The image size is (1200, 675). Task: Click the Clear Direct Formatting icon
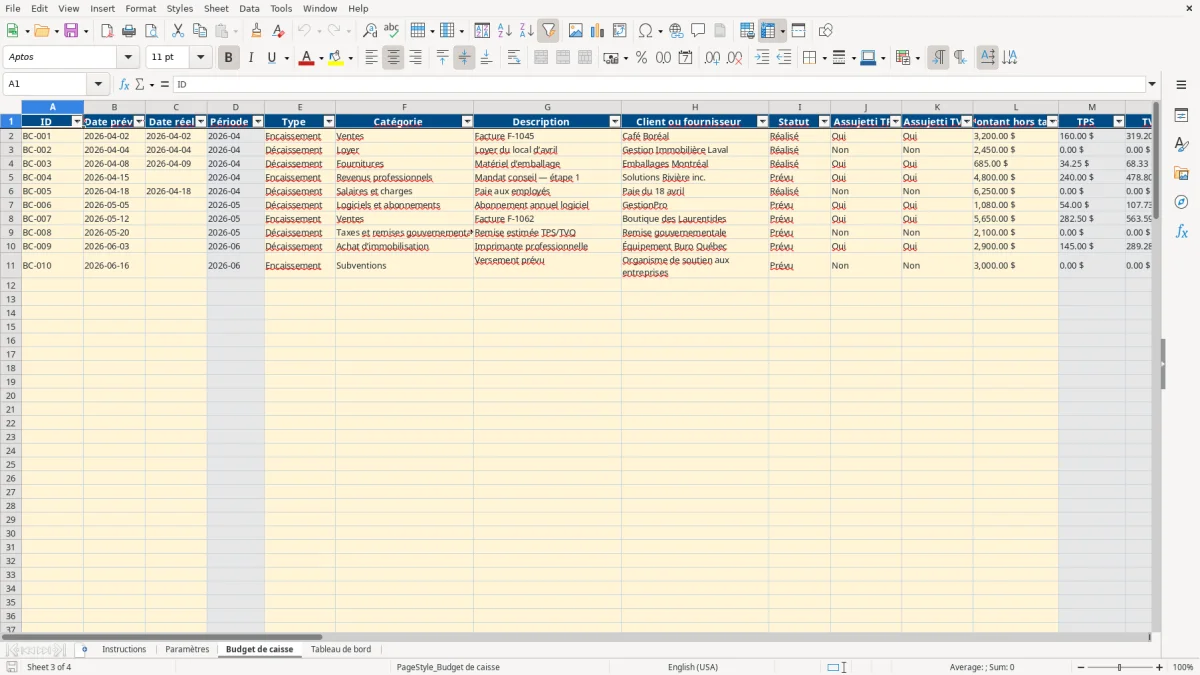pos(279,31)
